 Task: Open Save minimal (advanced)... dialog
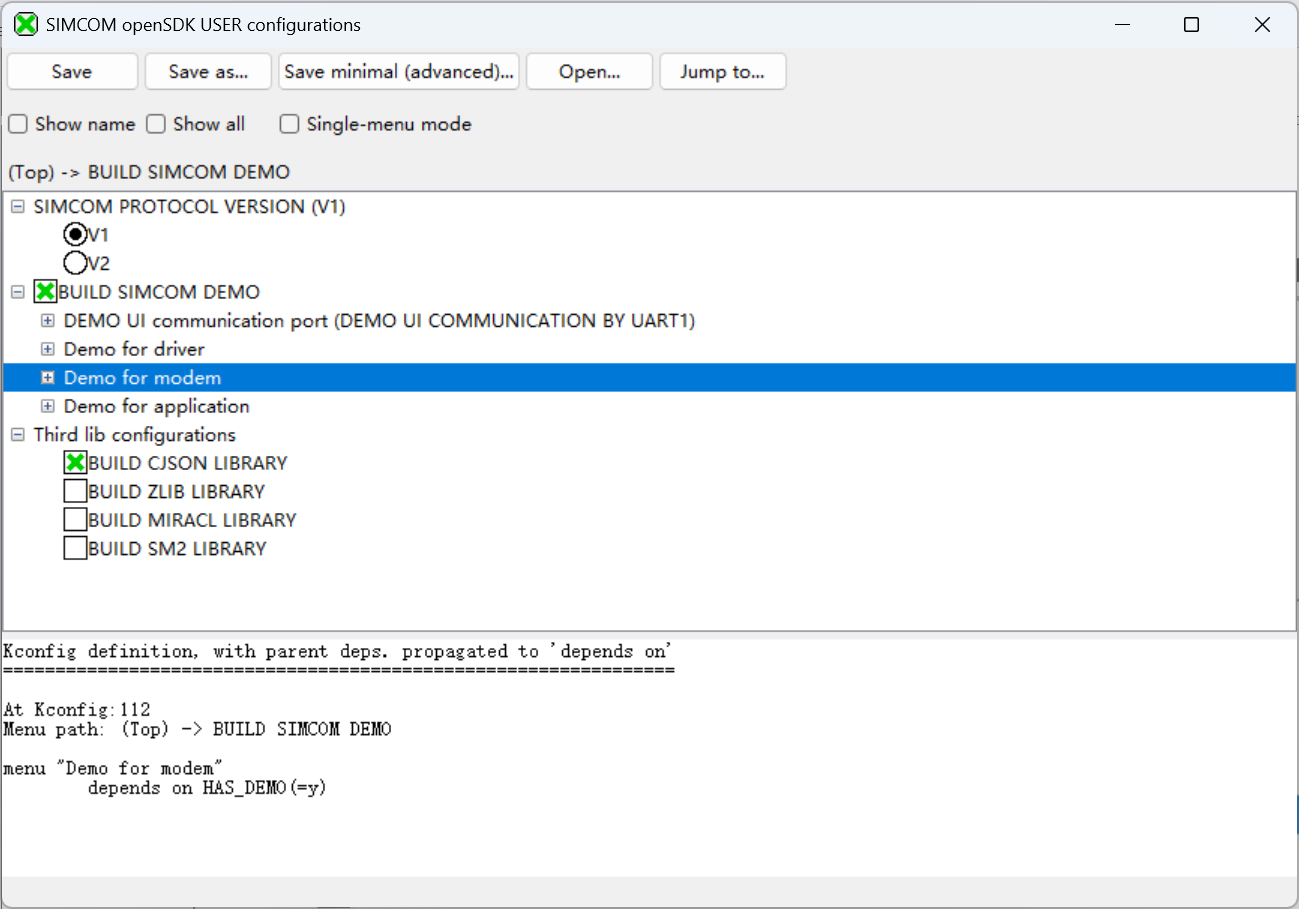pyautogui.click(x=399, y=72)
